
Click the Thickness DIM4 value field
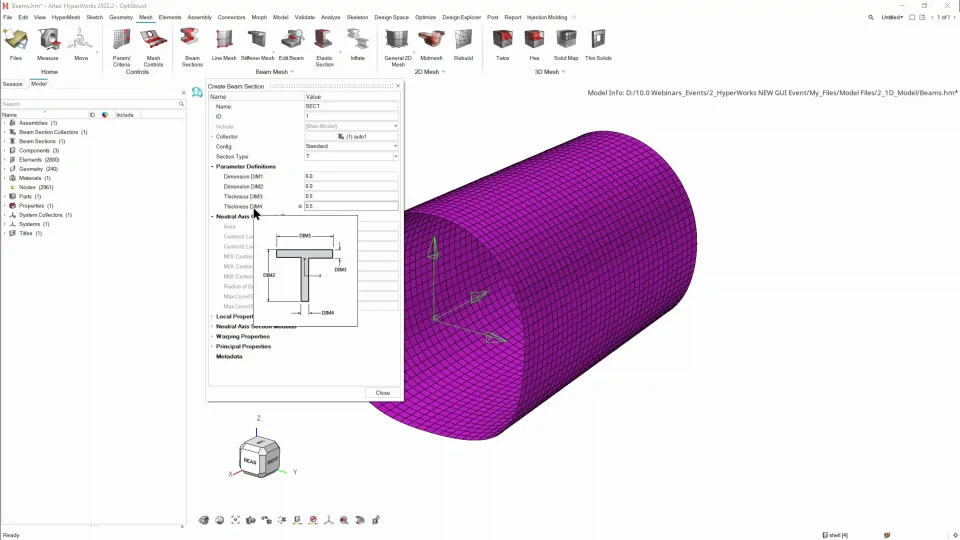pos(351,206)
